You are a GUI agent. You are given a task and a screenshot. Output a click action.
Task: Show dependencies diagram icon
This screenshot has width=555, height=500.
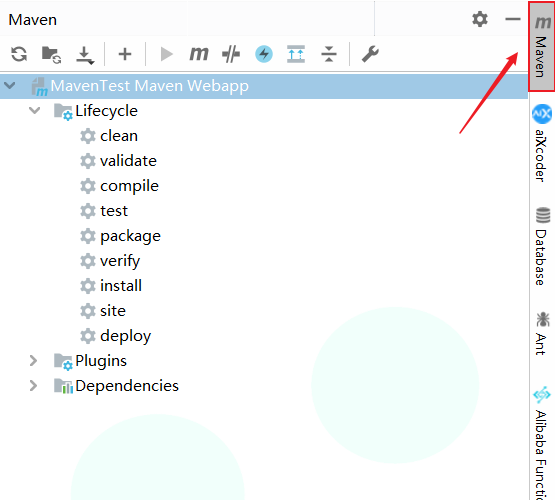[x=296, y=54]
